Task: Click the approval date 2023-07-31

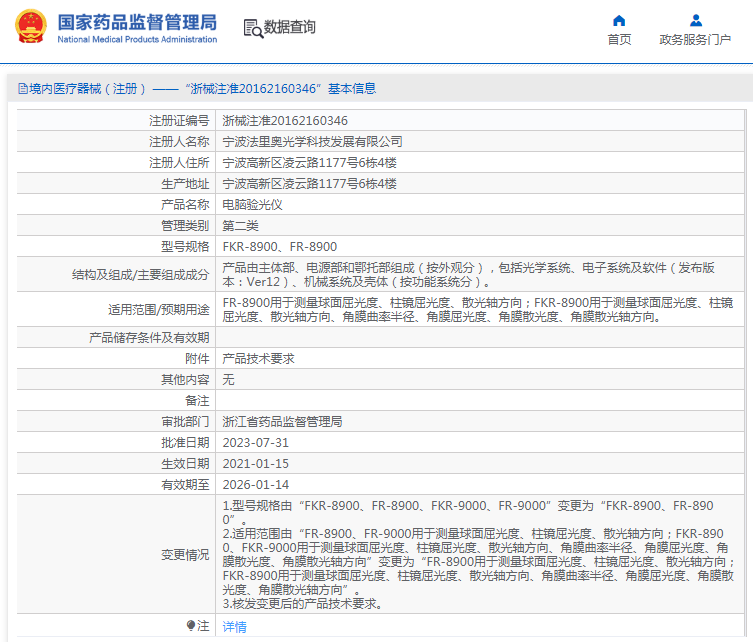Action: (255, 442)
